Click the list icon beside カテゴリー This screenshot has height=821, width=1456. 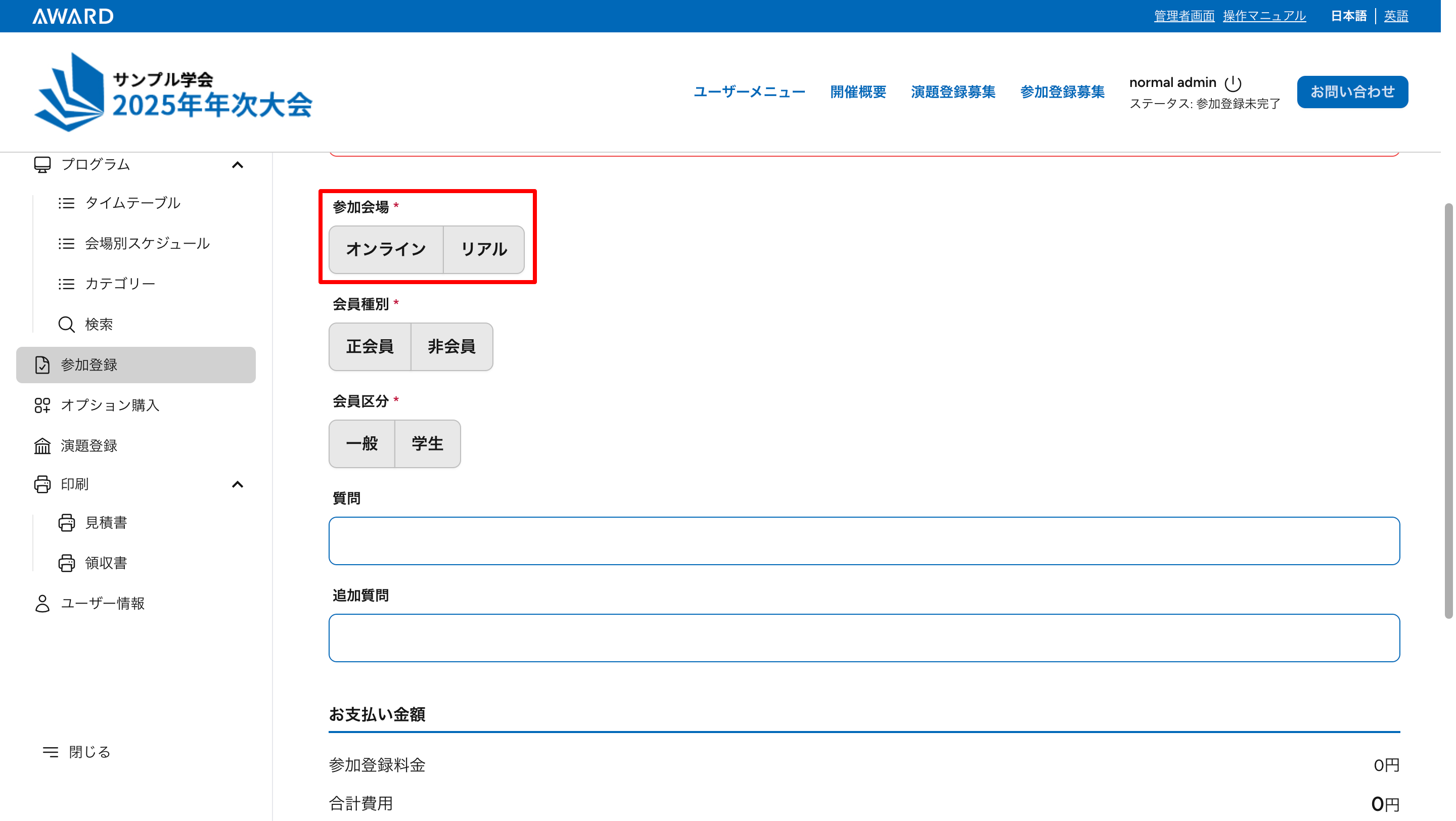pos(67,284)
